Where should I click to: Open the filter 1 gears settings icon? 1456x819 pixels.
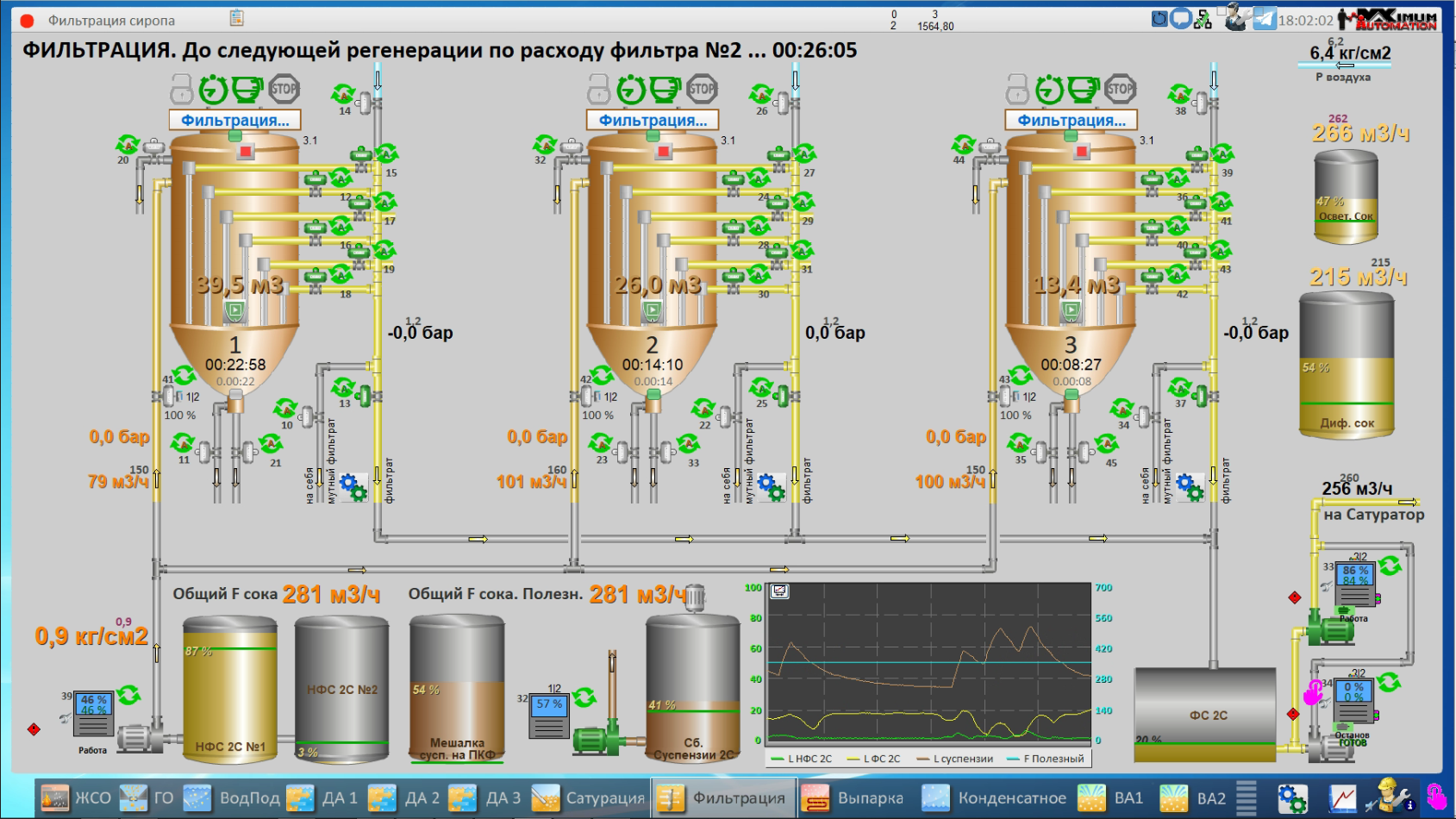tap(353, 487)
